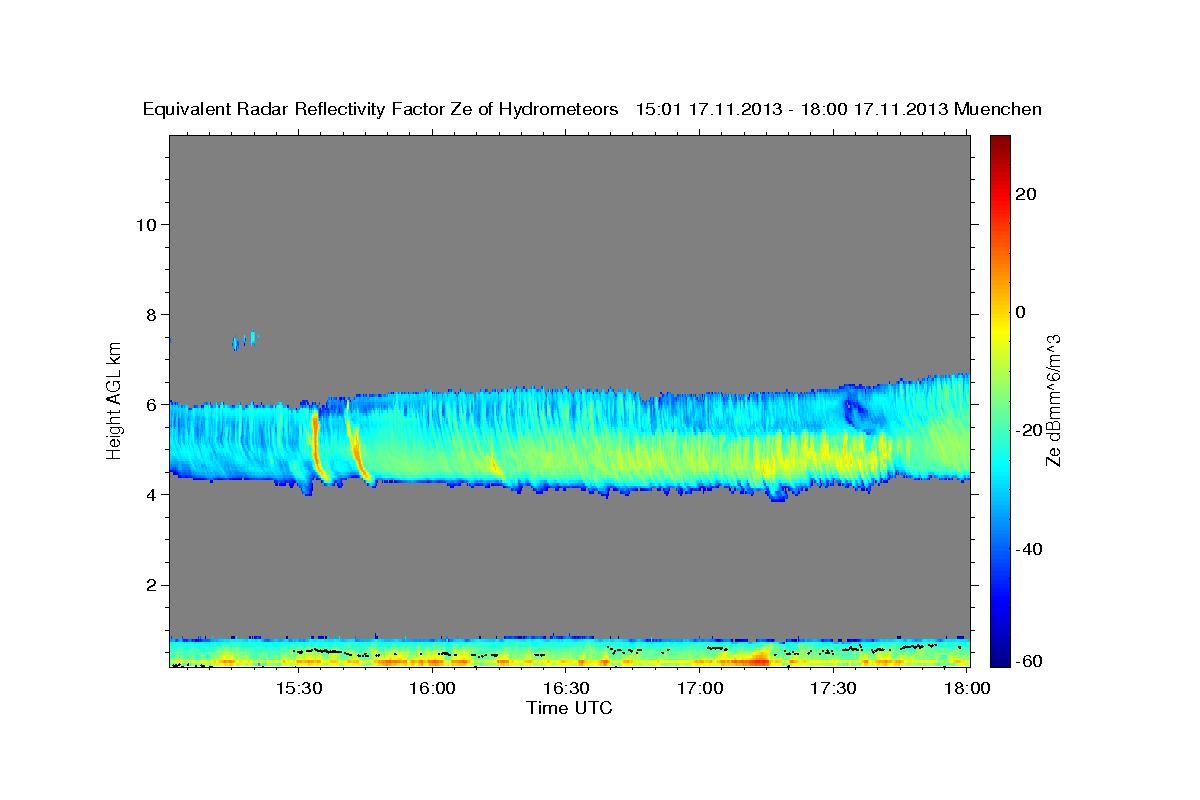Click the 'Height AGL km' axis label
1200x800 pixels.
(115, 399)
